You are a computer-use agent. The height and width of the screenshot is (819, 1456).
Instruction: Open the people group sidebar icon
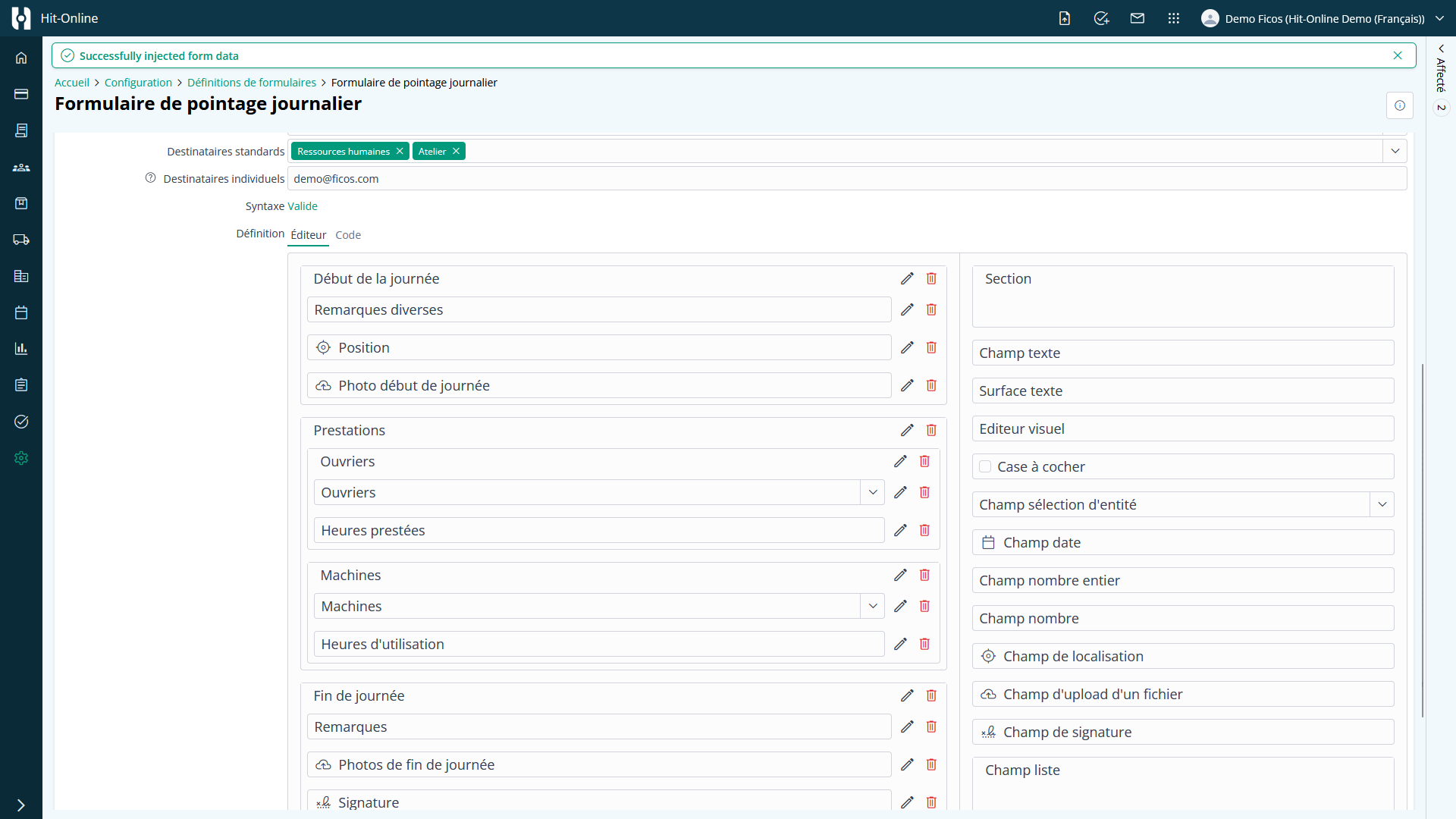click(21, 167)
